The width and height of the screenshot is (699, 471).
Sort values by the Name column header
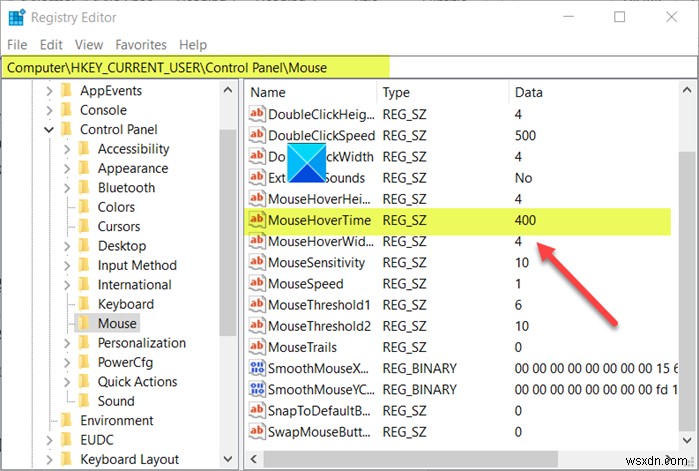tap(311, 92)
